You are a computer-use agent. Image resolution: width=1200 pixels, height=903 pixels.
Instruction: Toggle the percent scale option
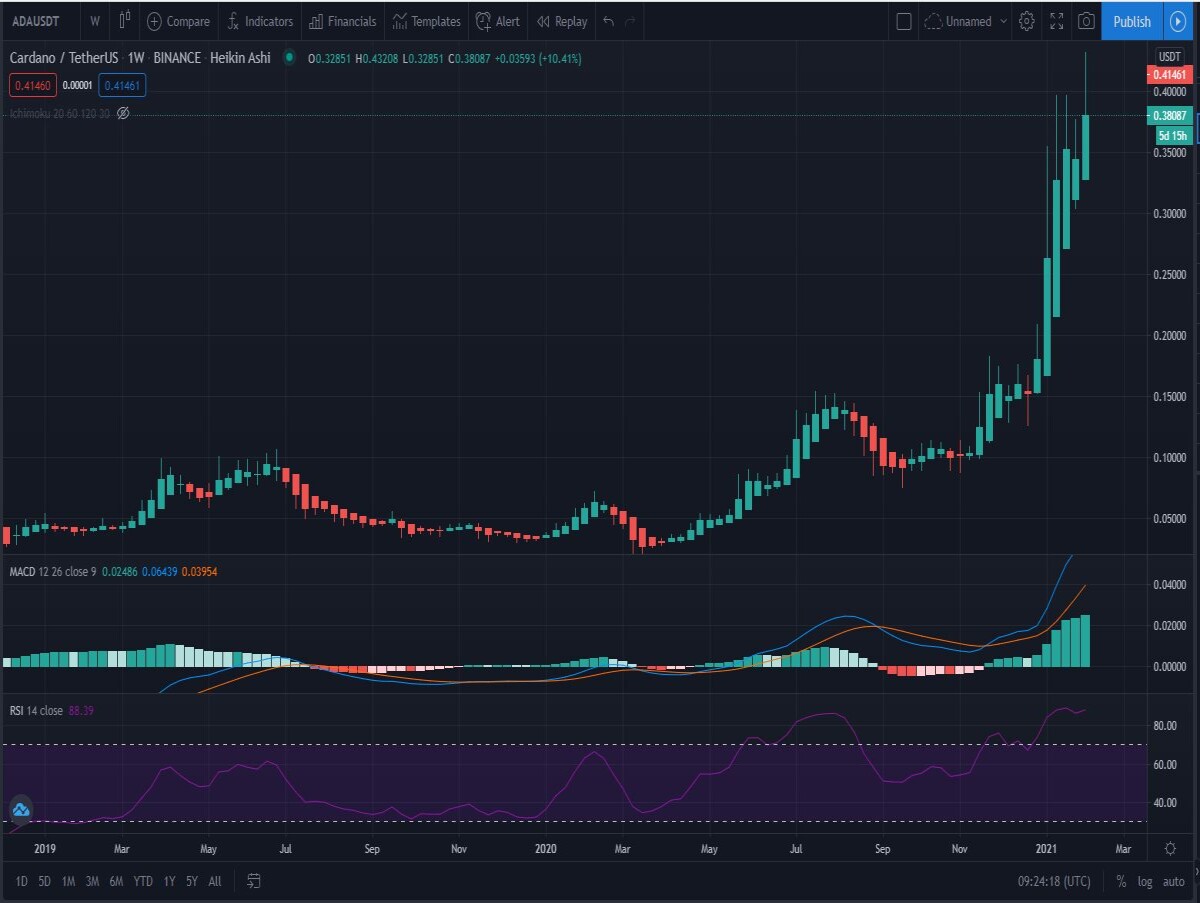click(x=1121, y=881)
